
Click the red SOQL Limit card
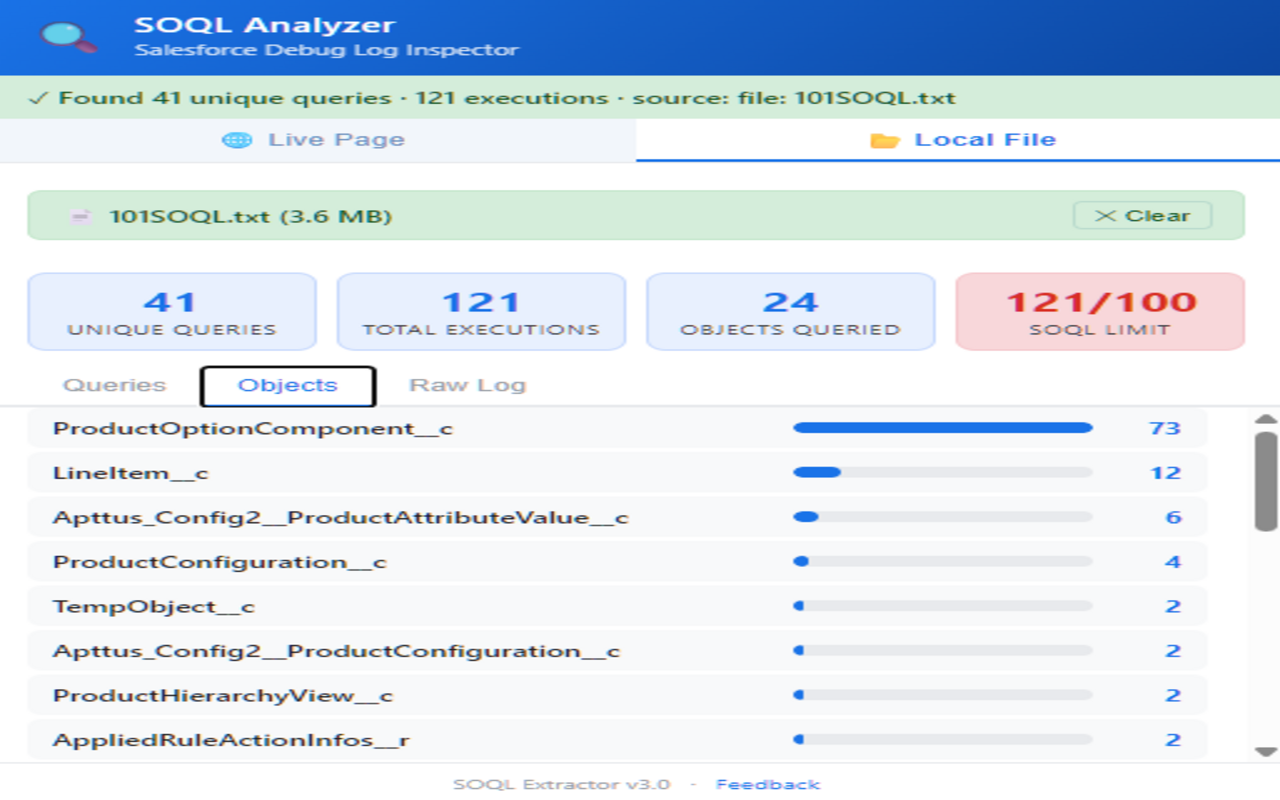tap(1100, 312)
